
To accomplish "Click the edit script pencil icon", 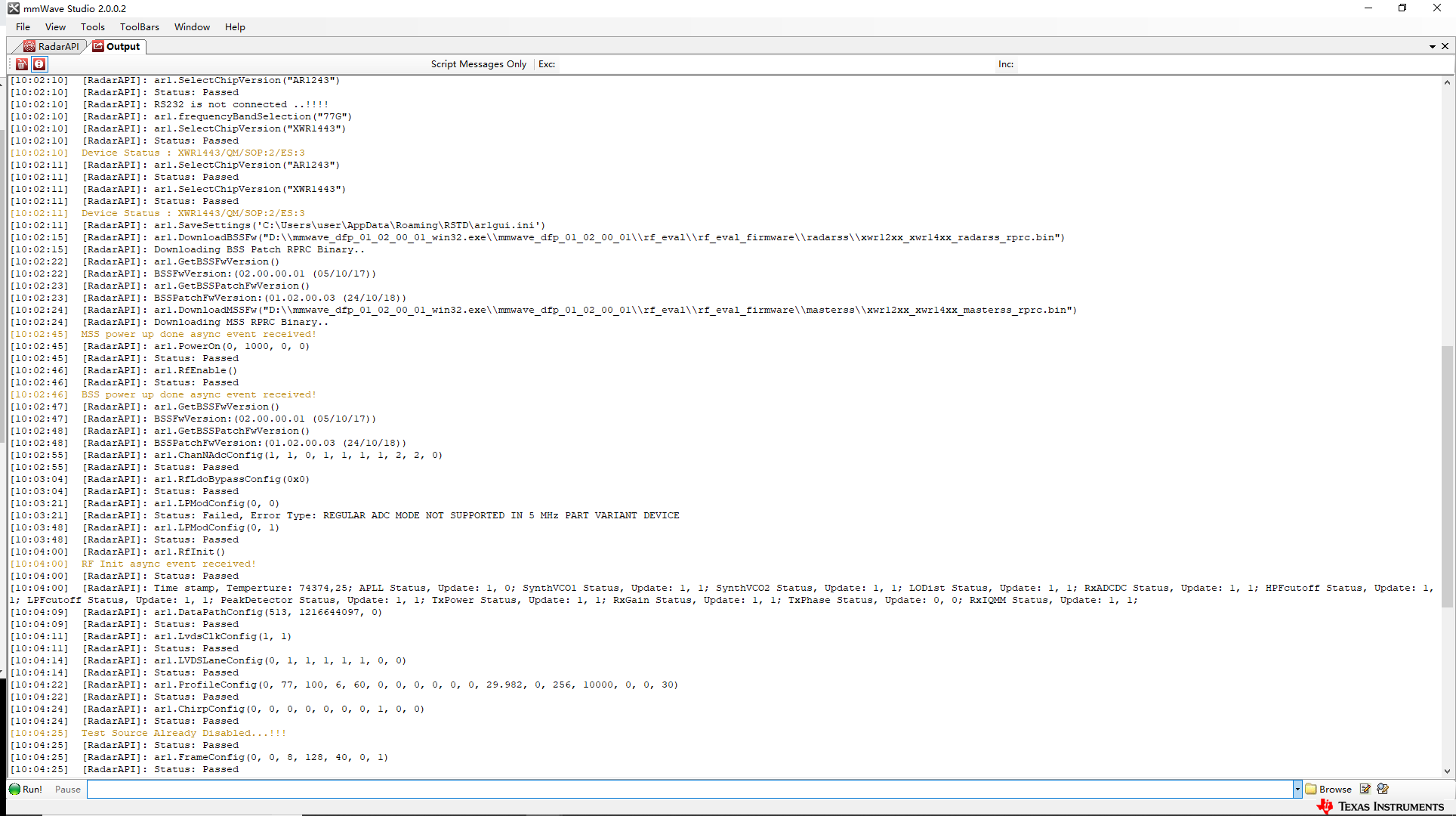I will click(1365, 789).
